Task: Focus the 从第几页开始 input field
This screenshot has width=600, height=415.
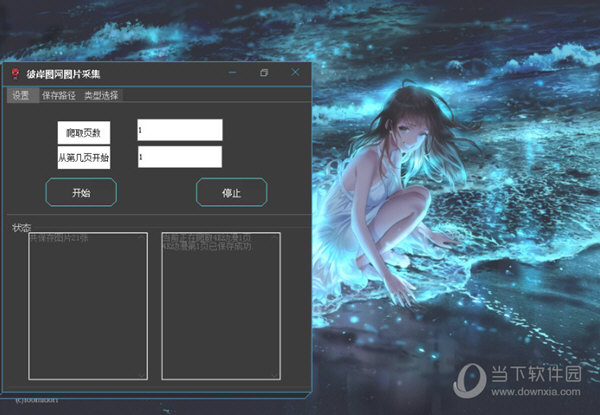Action: (180, 157)
